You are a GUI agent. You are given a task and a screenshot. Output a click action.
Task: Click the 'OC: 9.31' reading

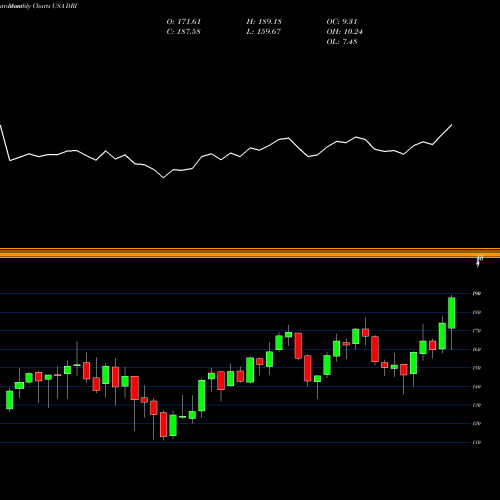(342, 22)
